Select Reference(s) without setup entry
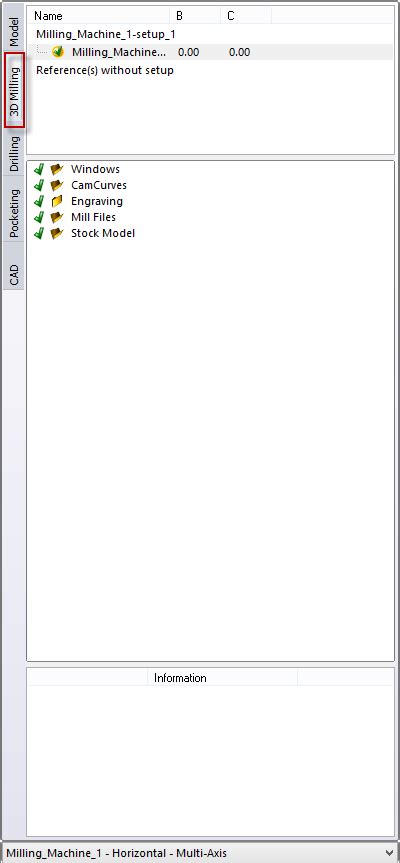This screenshot has height=863, width=400. pyautogui.click(x=105, y=70)
